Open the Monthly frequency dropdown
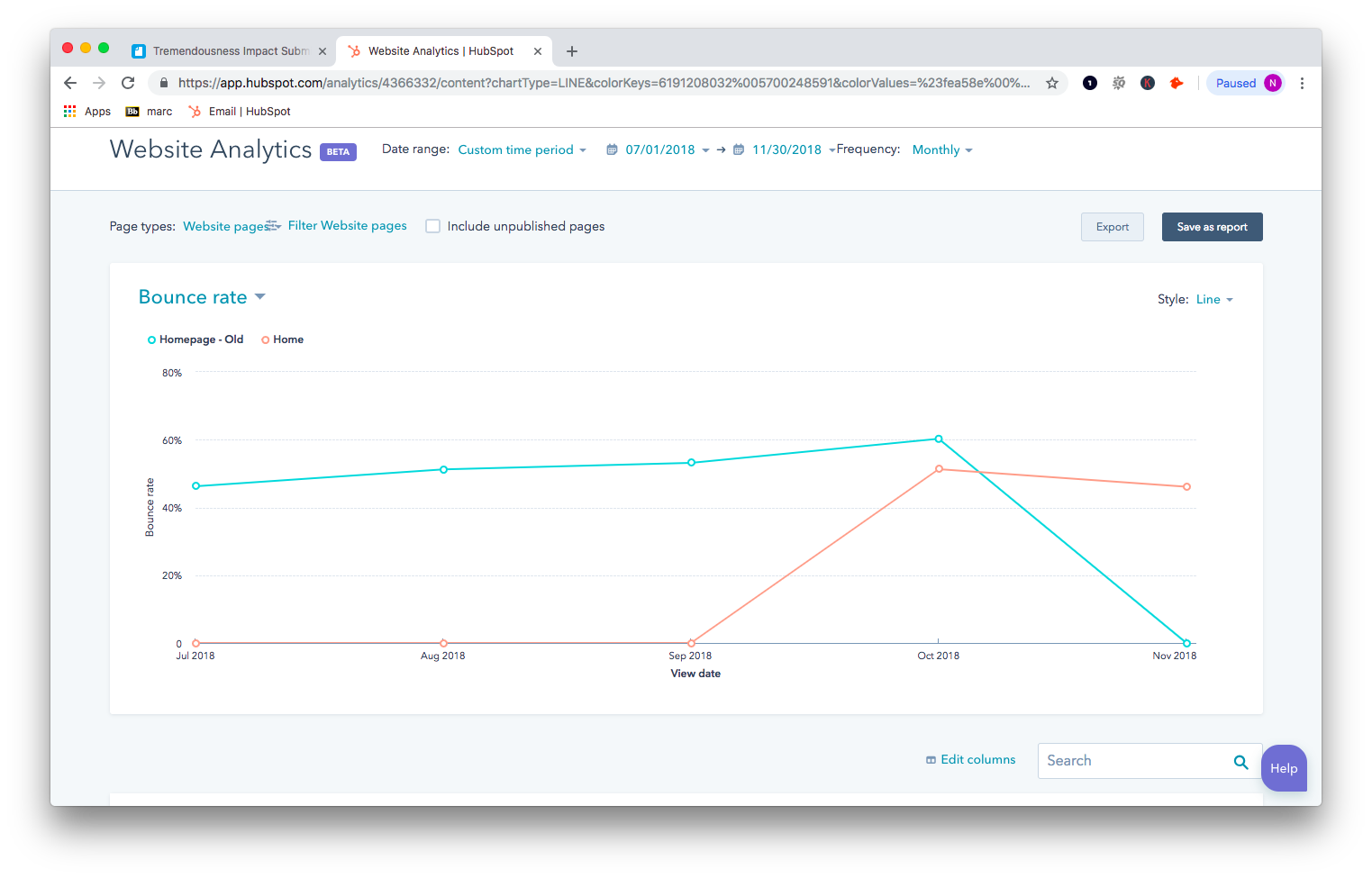 point(941,150)
